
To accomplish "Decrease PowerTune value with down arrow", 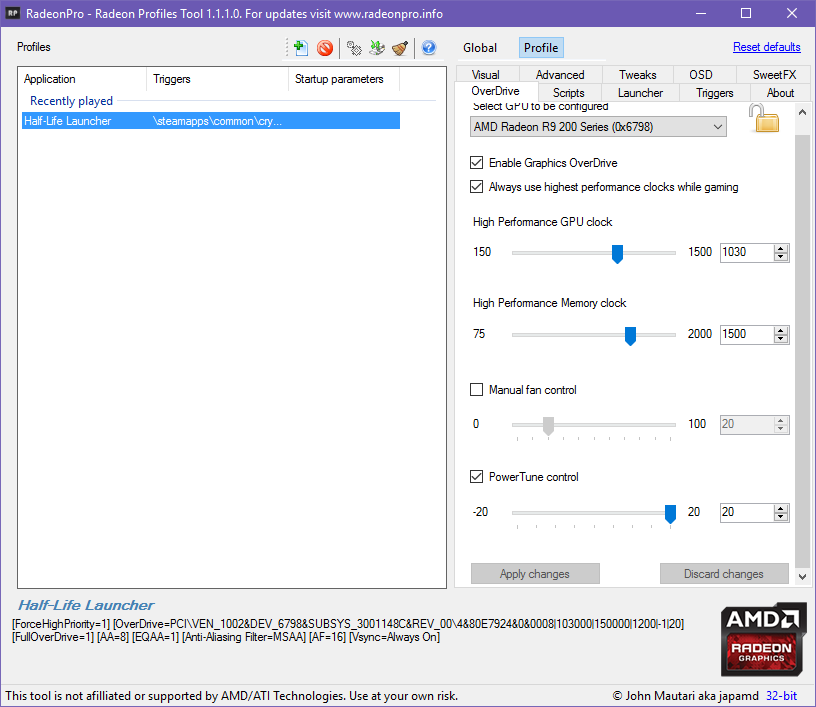I will tap(780, 517).
